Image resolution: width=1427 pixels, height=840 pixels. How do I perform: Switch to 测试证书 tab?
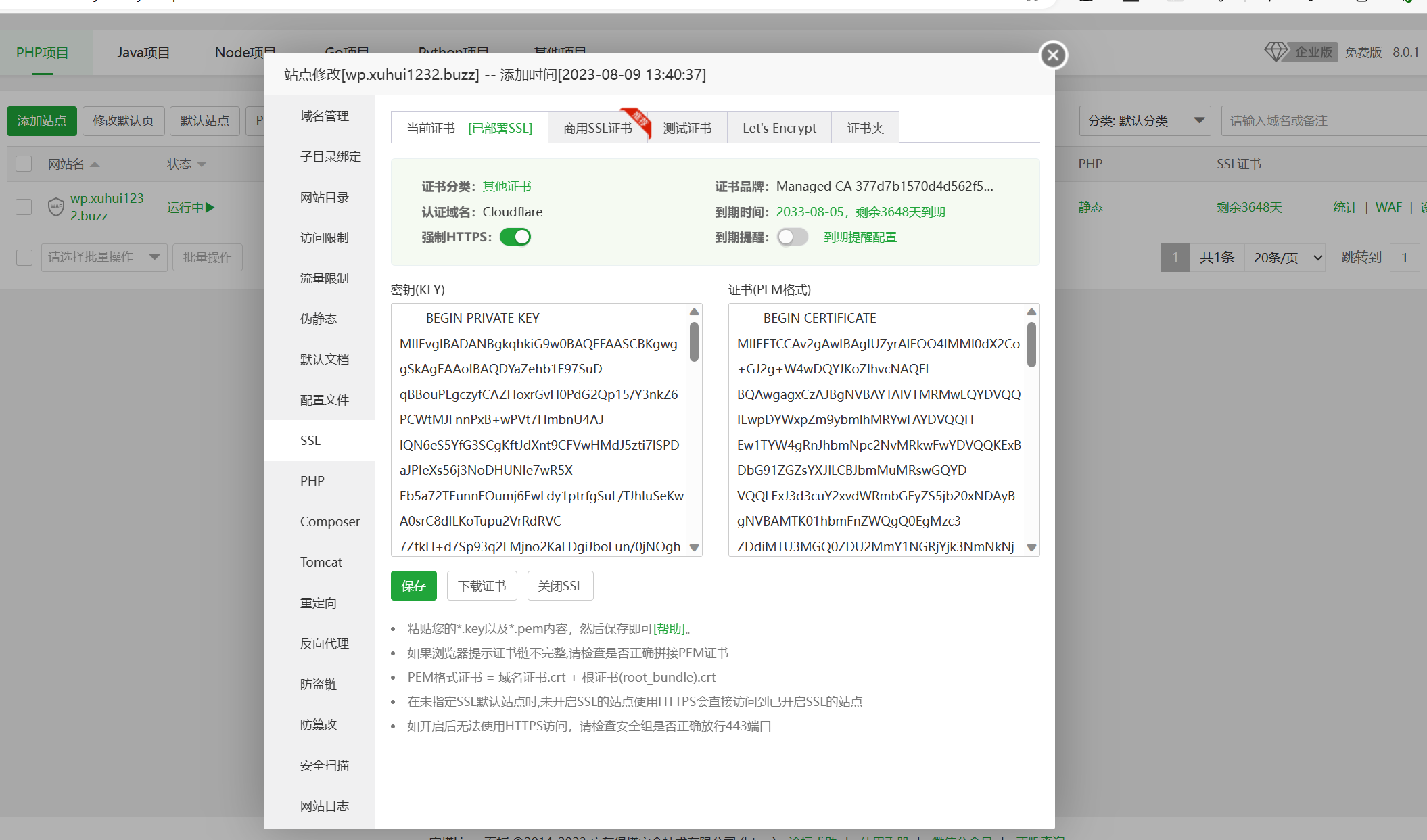pos(687,128)
